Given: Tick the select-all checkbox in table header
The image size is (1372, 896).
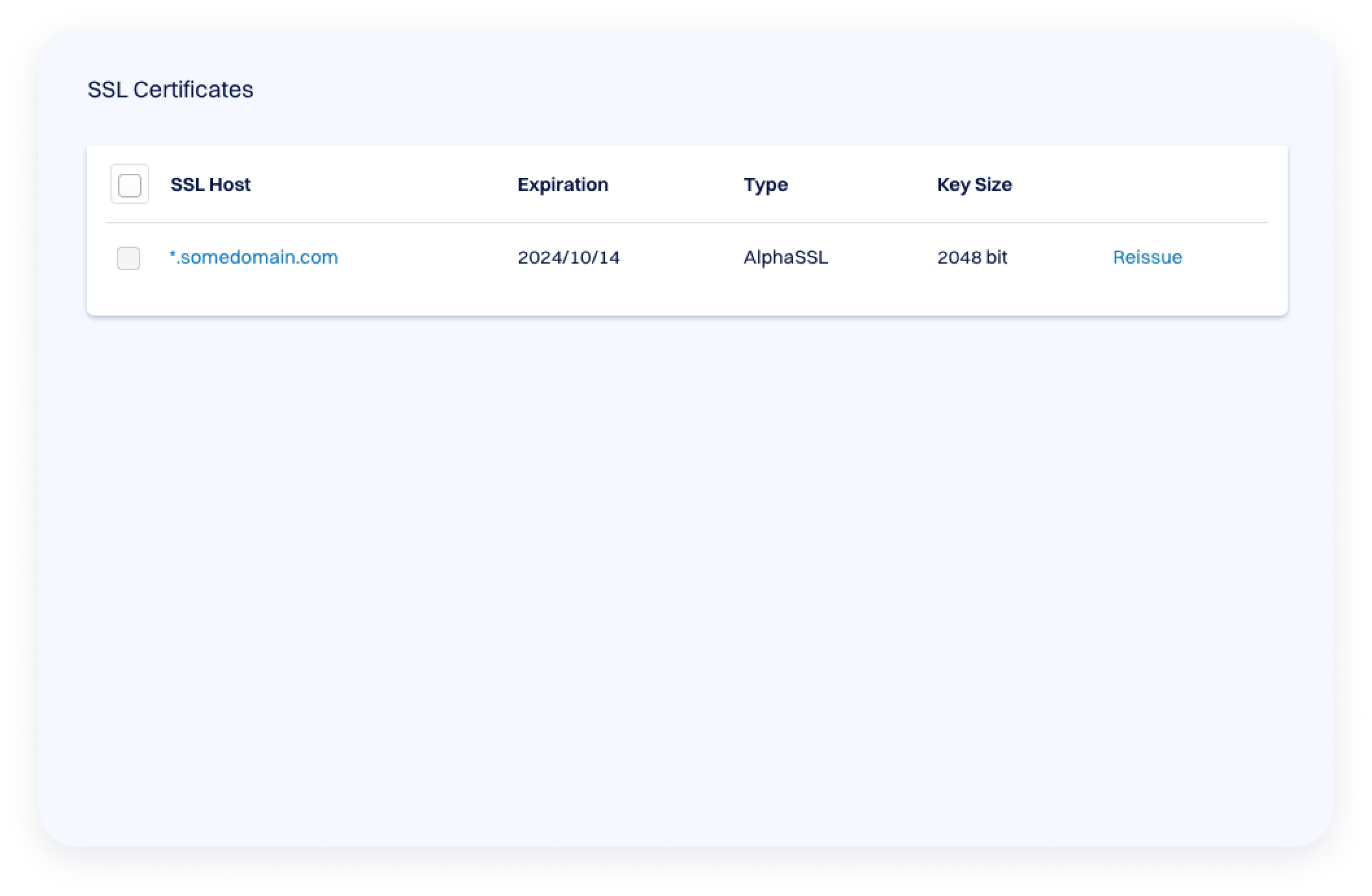Looking at the screenshot, I should (x=130, y=185).
